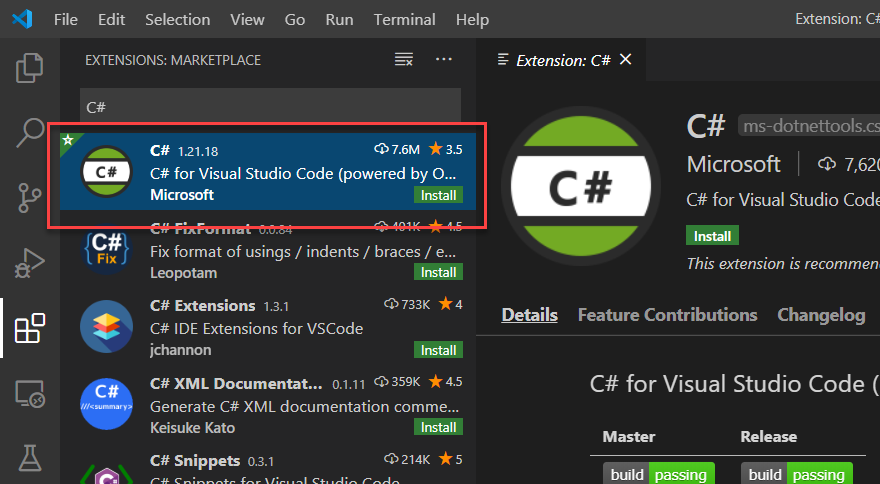Close the Extension: C# editor tab
Image resolution: width=880 pixels, height=484 pixels.
pyautogui.click(x=626, y=60)
